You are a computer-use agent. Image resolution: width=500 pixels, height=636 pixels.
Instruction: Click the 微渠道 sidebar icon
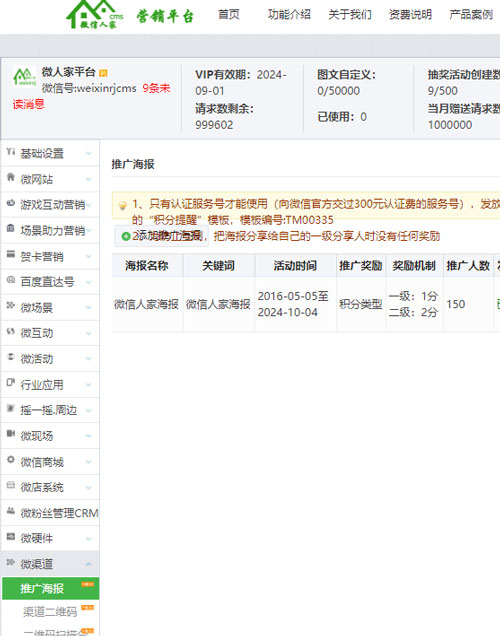tap(11, 562)
